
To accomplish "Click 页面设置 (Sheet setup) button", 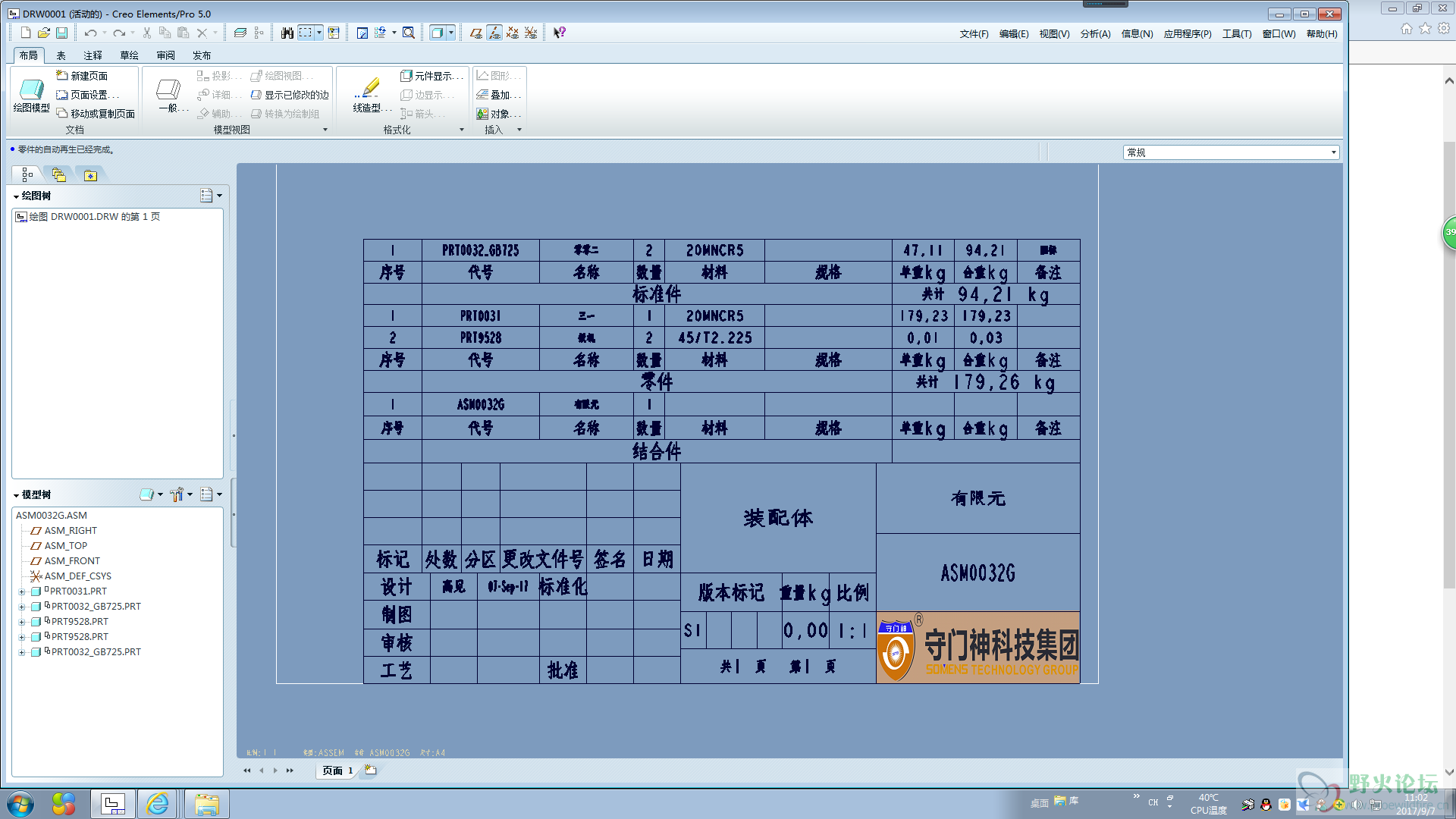I will coord(87,95).
